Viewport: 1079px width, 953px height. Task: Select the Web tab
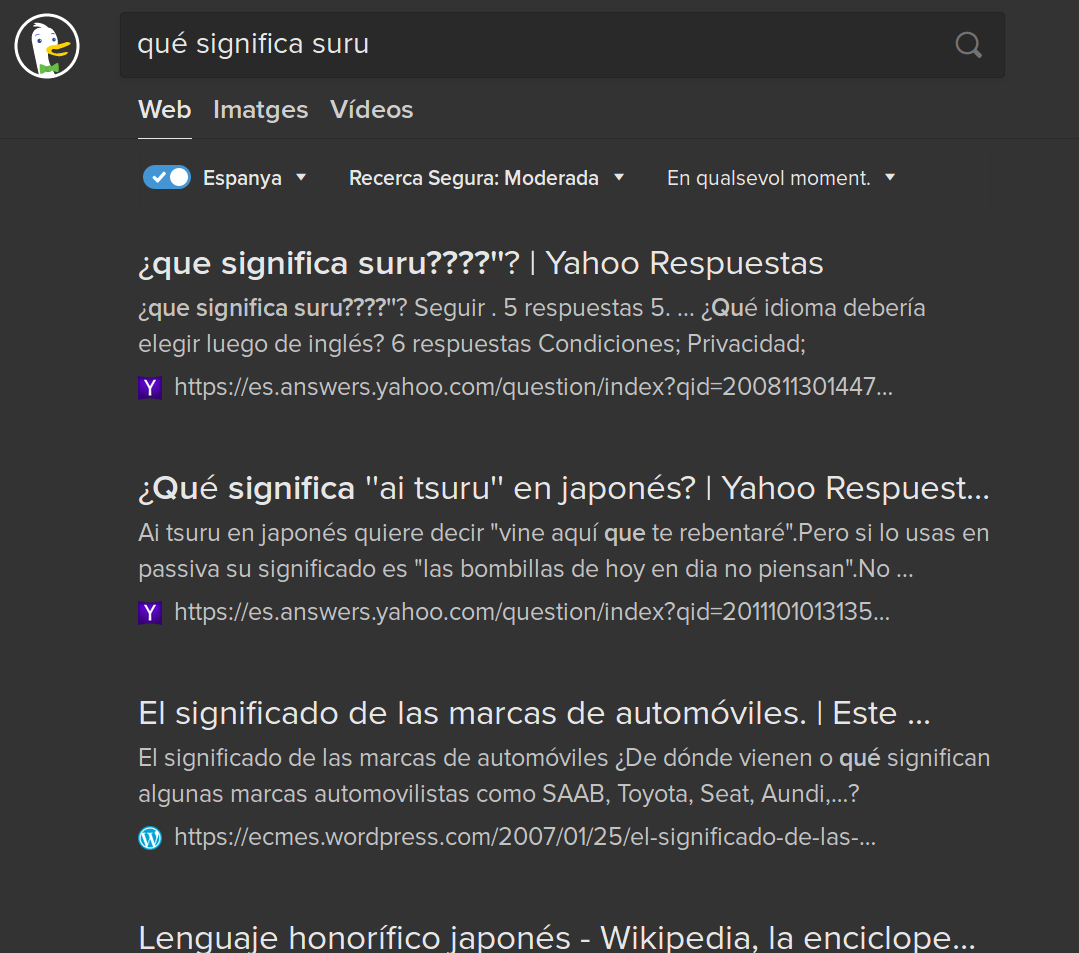point(164,109)
